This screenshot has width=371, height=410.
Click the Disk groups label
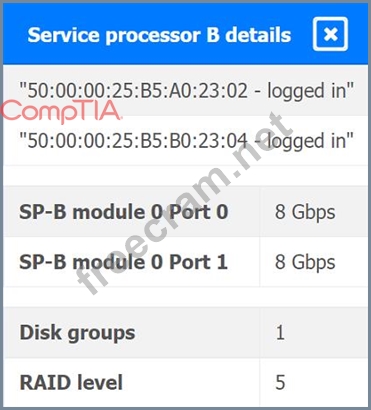(77, 333)
